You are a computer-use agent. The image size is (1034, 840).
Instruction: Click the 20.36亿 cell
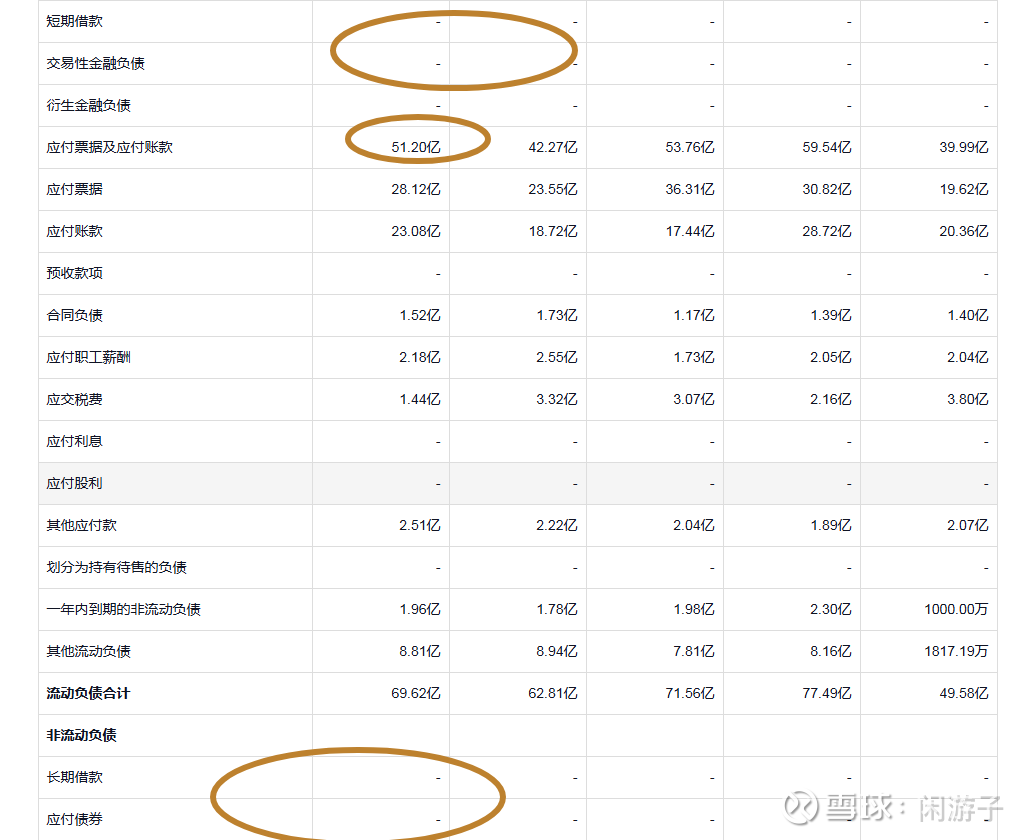coord(964,231)
